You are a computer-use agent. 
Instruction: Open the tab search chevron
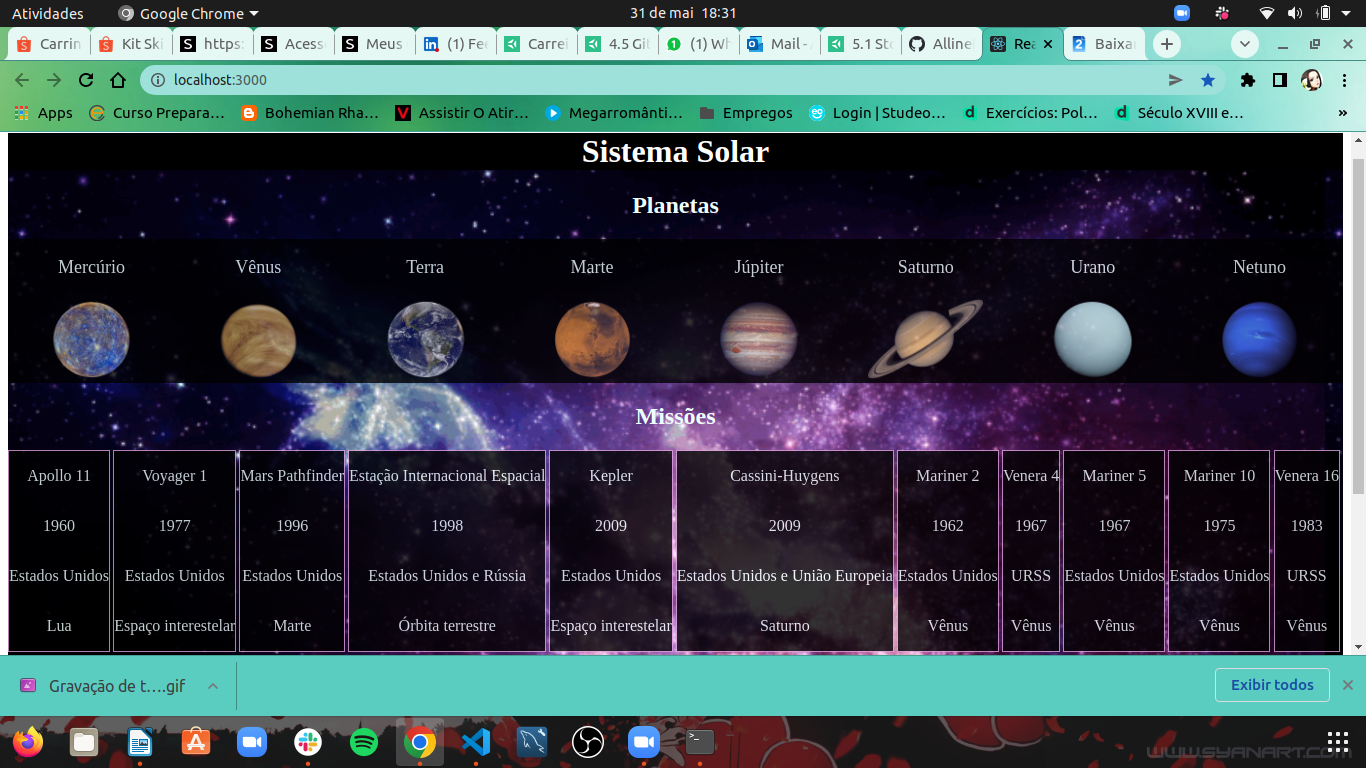click(x=1244, y=44)
